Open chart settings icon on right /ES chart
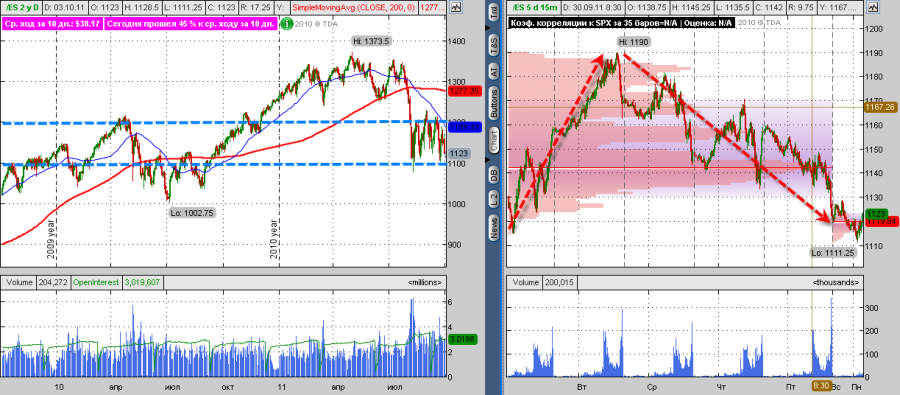Screen dimensions: 900x395 (x=874, y=8)
